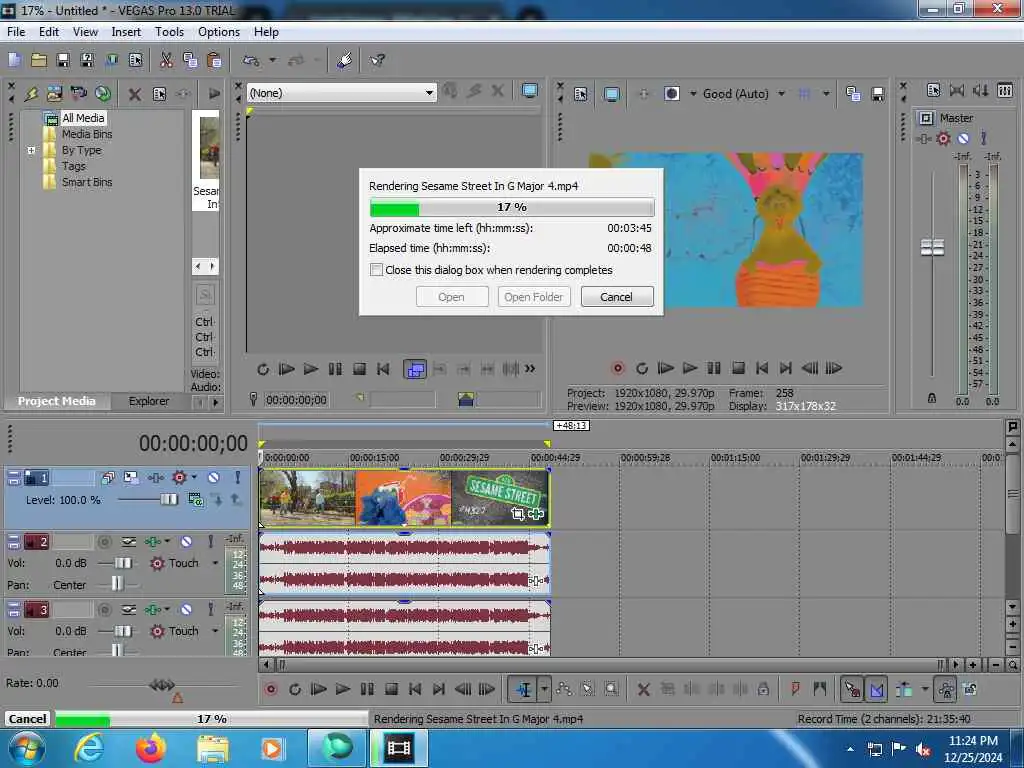Click the track 1 Level slider
This screenshot has height=768, width=1024.
168,500
